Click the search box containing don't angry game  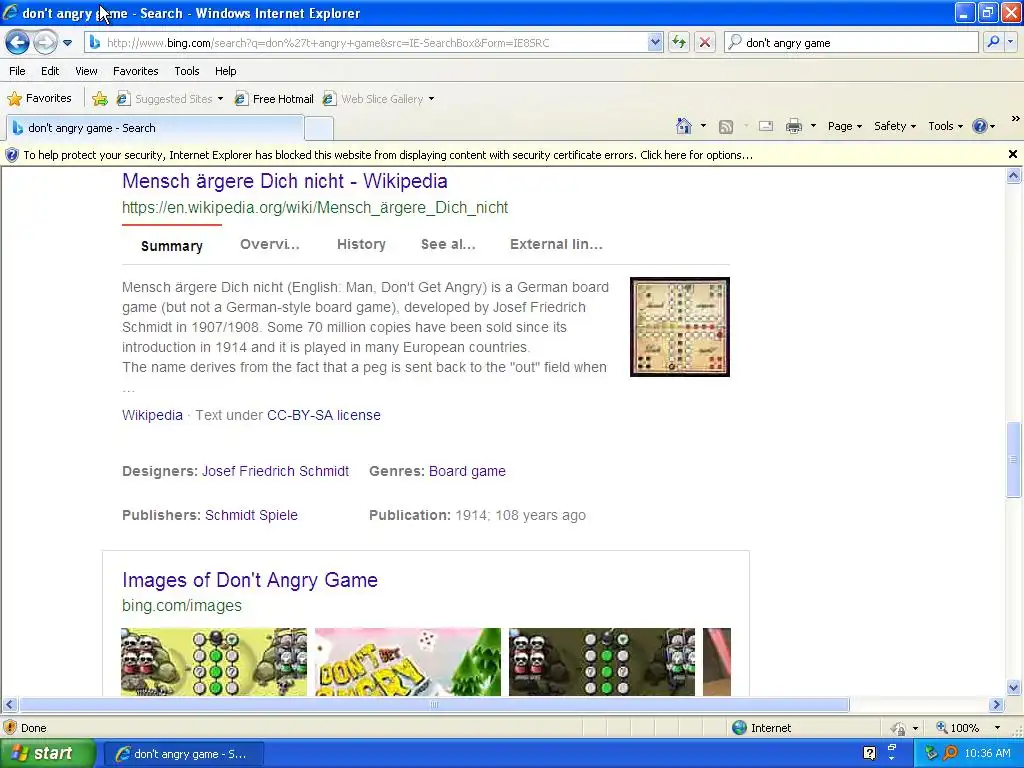(x=851, y=43)
